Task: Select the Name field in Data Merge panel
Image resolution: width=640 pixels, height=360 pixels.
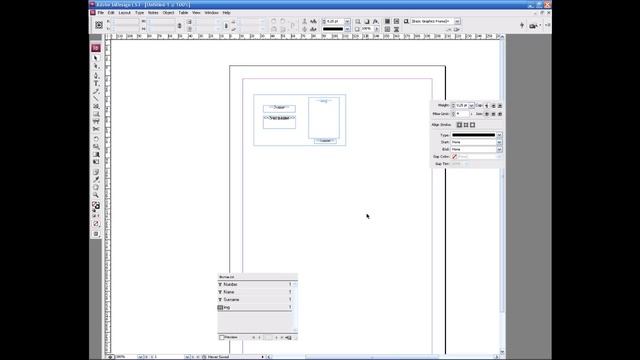Action: (x=255, y=292)
